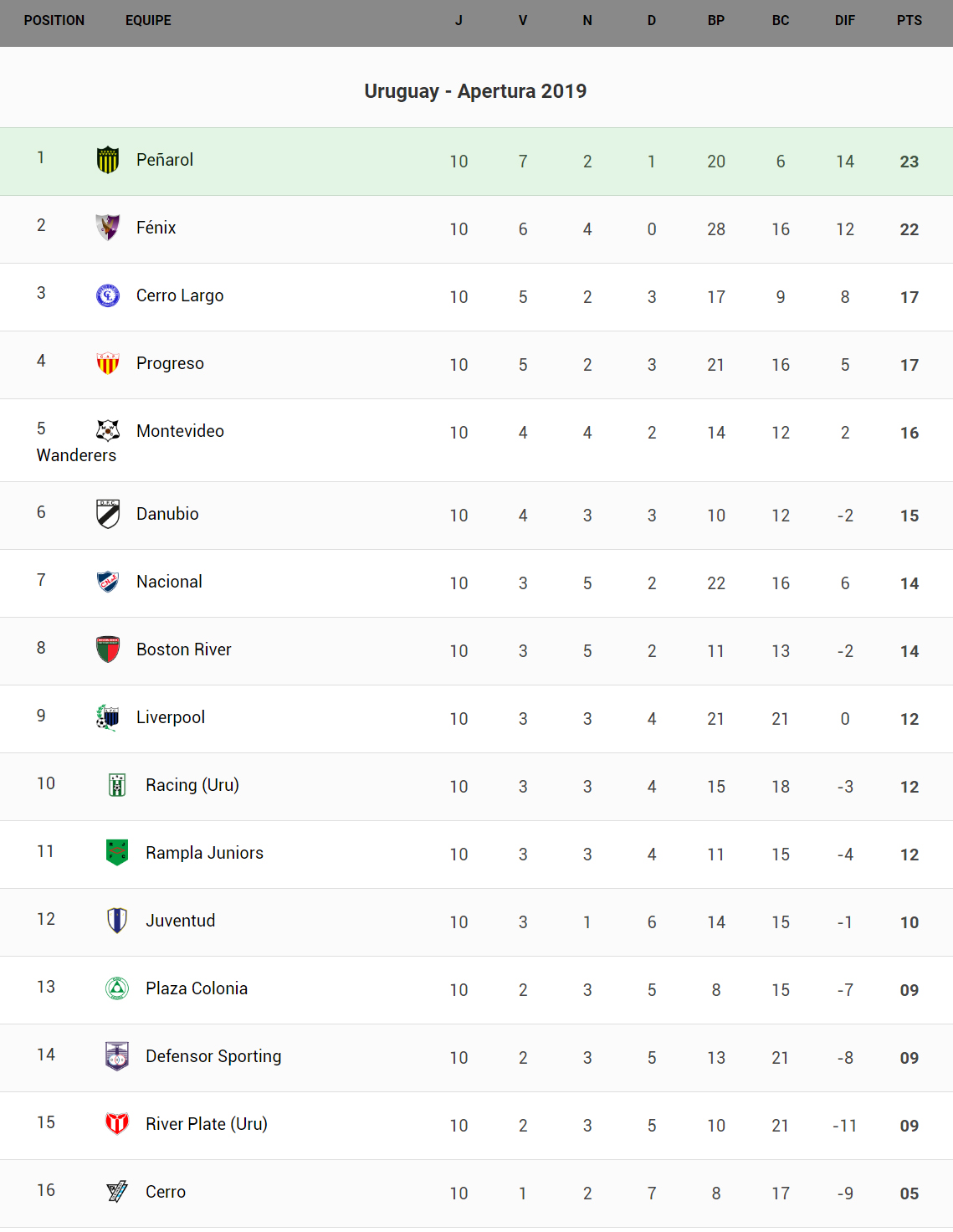Sort table by PTS column header

pyautogui.click(x=909, y=21)
